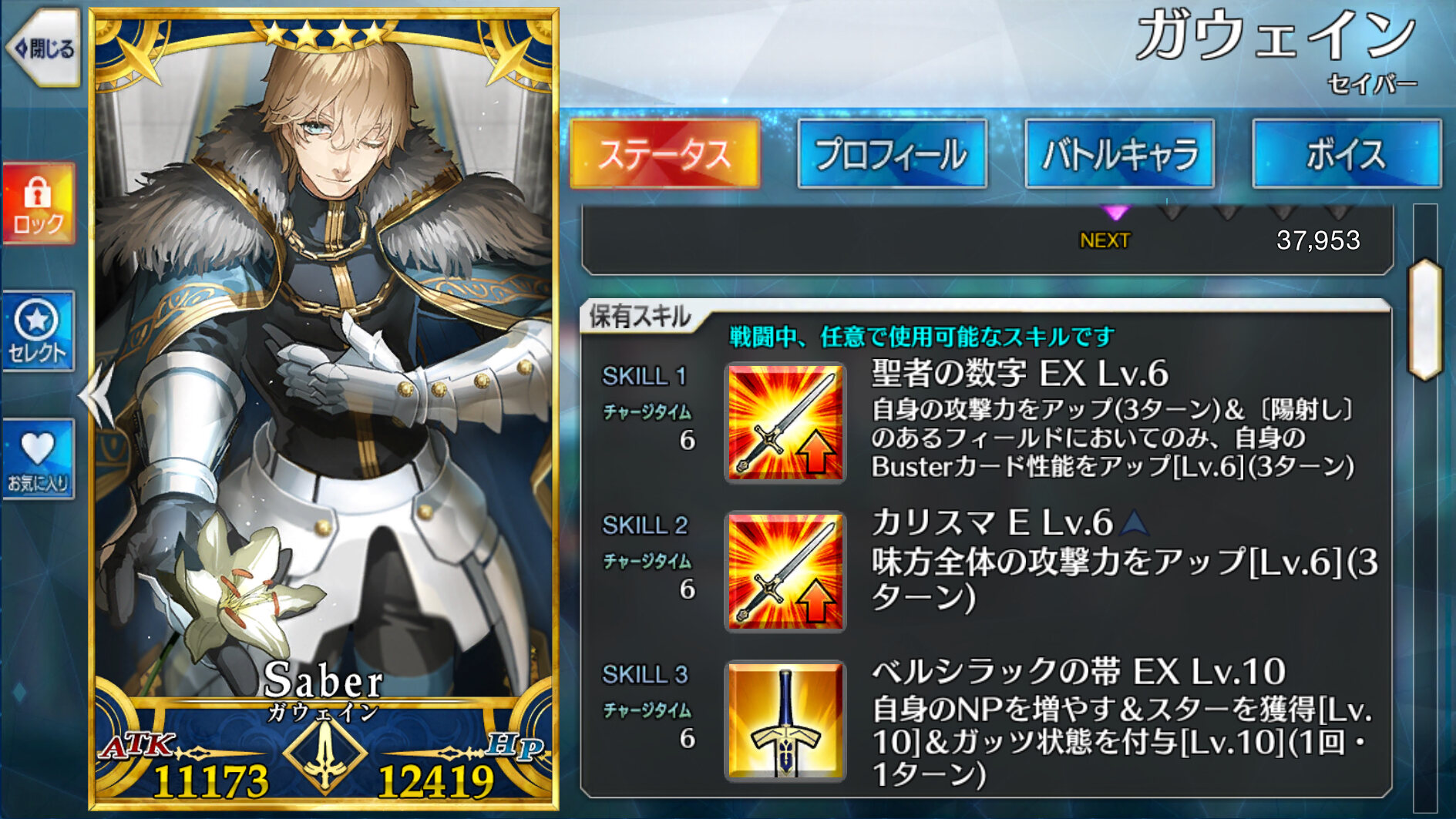Toggle the セレクト star icon
The width and height of the screenshot is (1456, 819).
click(38, 331)
